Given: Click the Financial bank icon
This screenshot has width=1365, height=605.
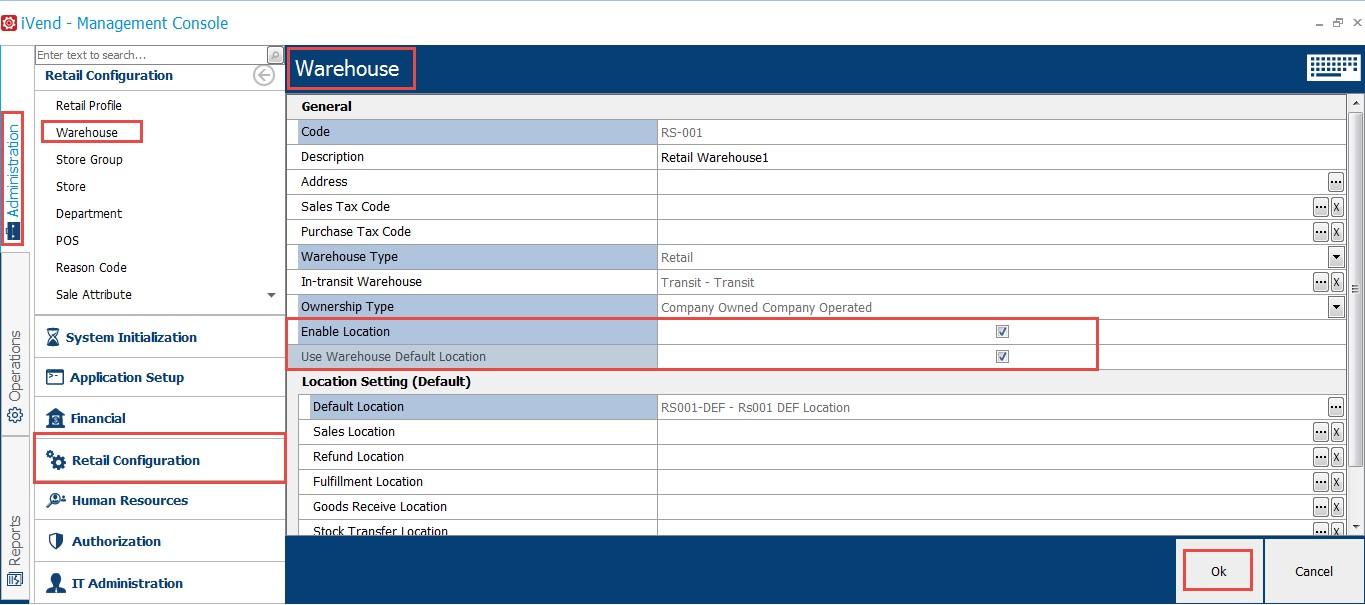Looking at the screenshot, I should click(55, 418).
